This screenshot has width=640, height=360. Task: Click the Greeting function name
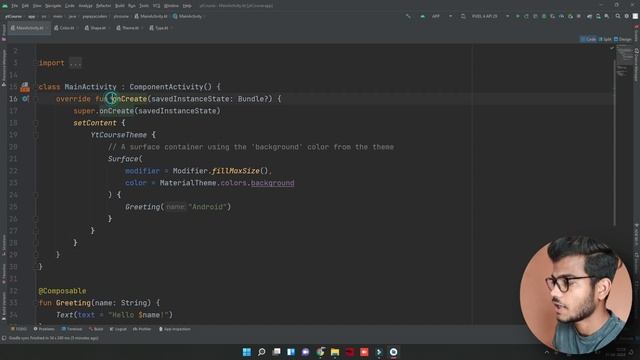point(73,303)
